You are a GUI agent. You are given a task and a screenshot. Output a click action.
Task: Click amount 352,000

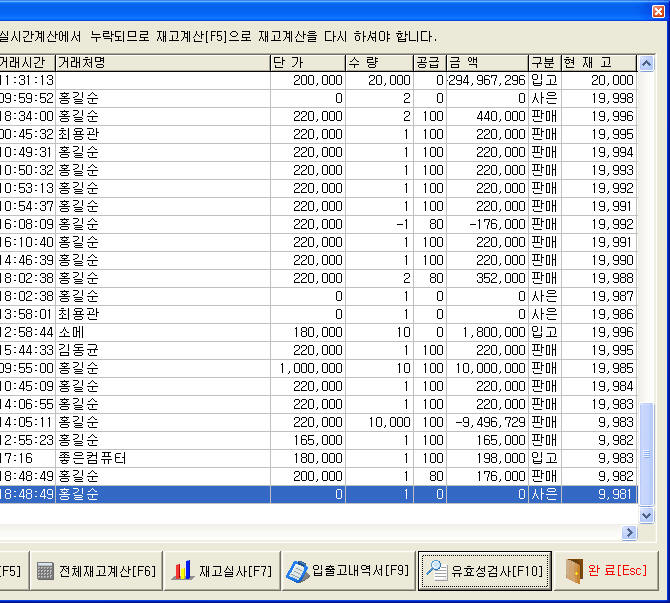coord(500,278)
